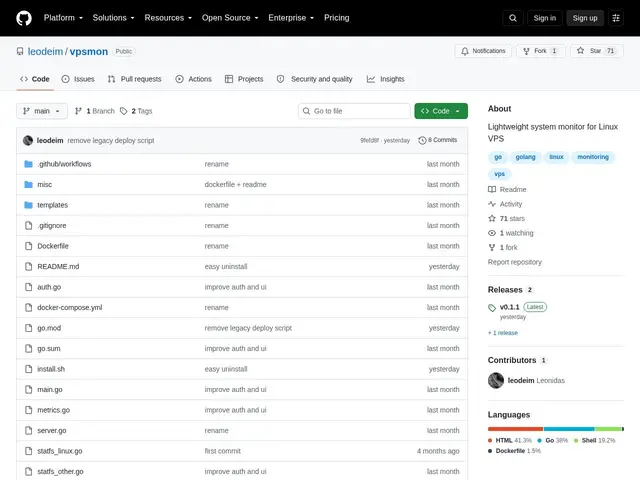The height and width of the screenshot is (480, 640).
Task: Open the appearance settings icon in header
Action: pos(616,18)
